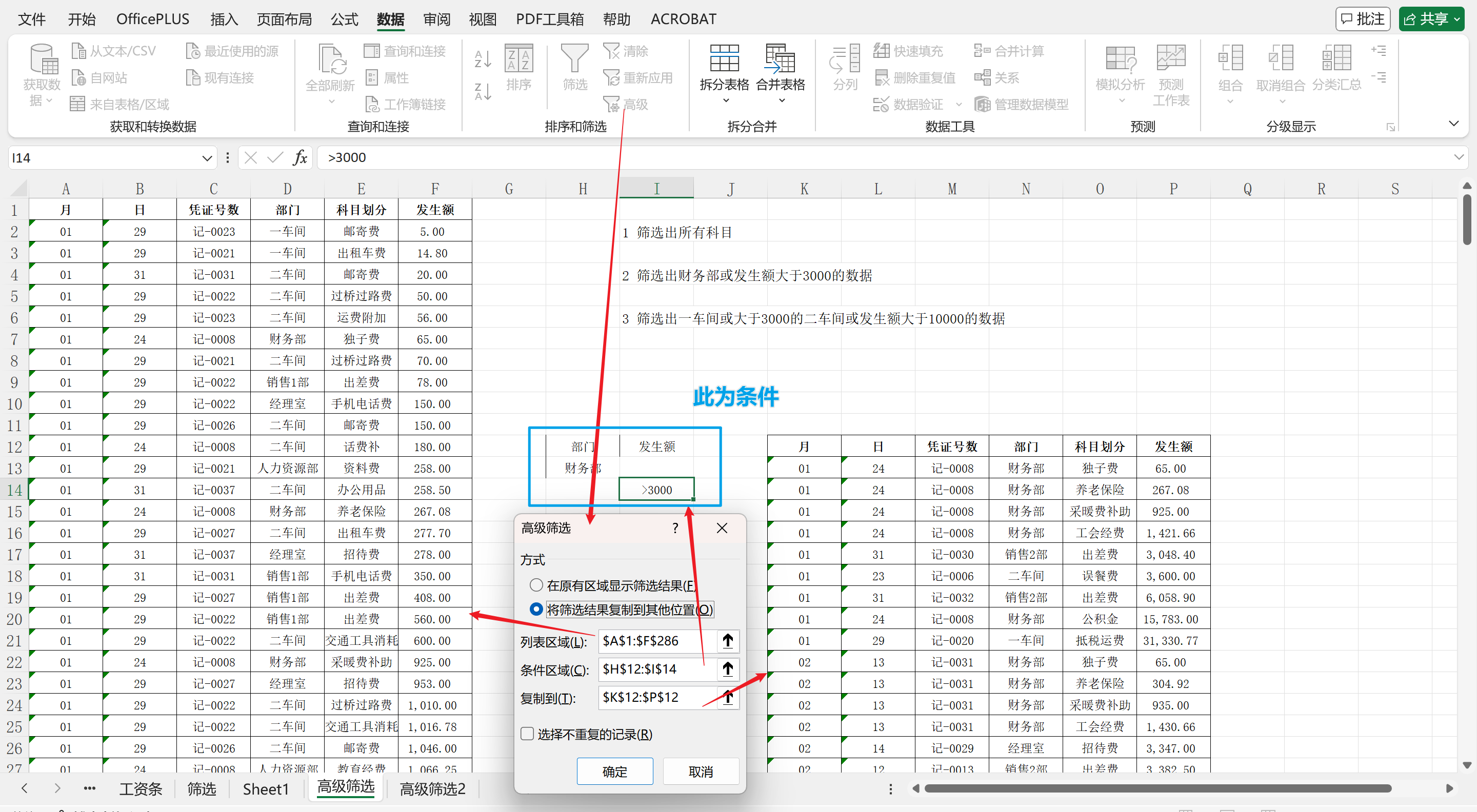Collapse the 列表区域 range selector arrow
This screenshot has width=1477, height=812.
728,641
